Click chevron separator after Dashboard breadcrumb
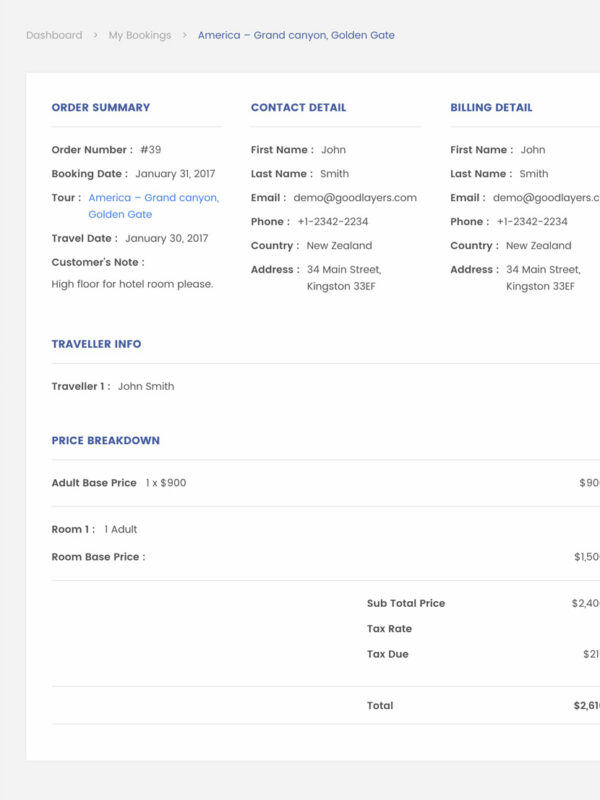600x800 pixels. [x=96, y=35]
